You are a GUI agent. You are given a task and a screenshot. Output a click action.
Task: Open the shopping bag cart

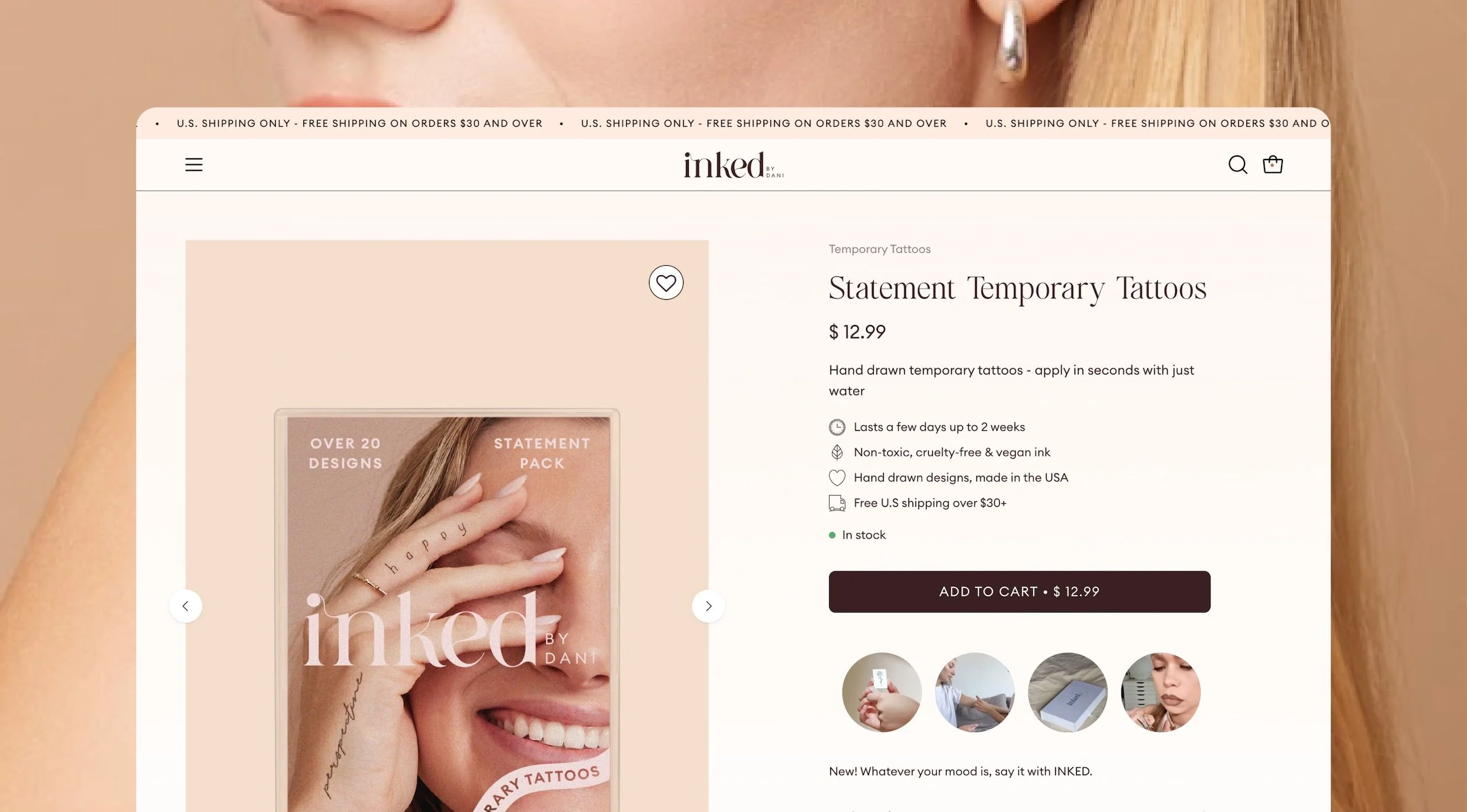pos(1273,164)
